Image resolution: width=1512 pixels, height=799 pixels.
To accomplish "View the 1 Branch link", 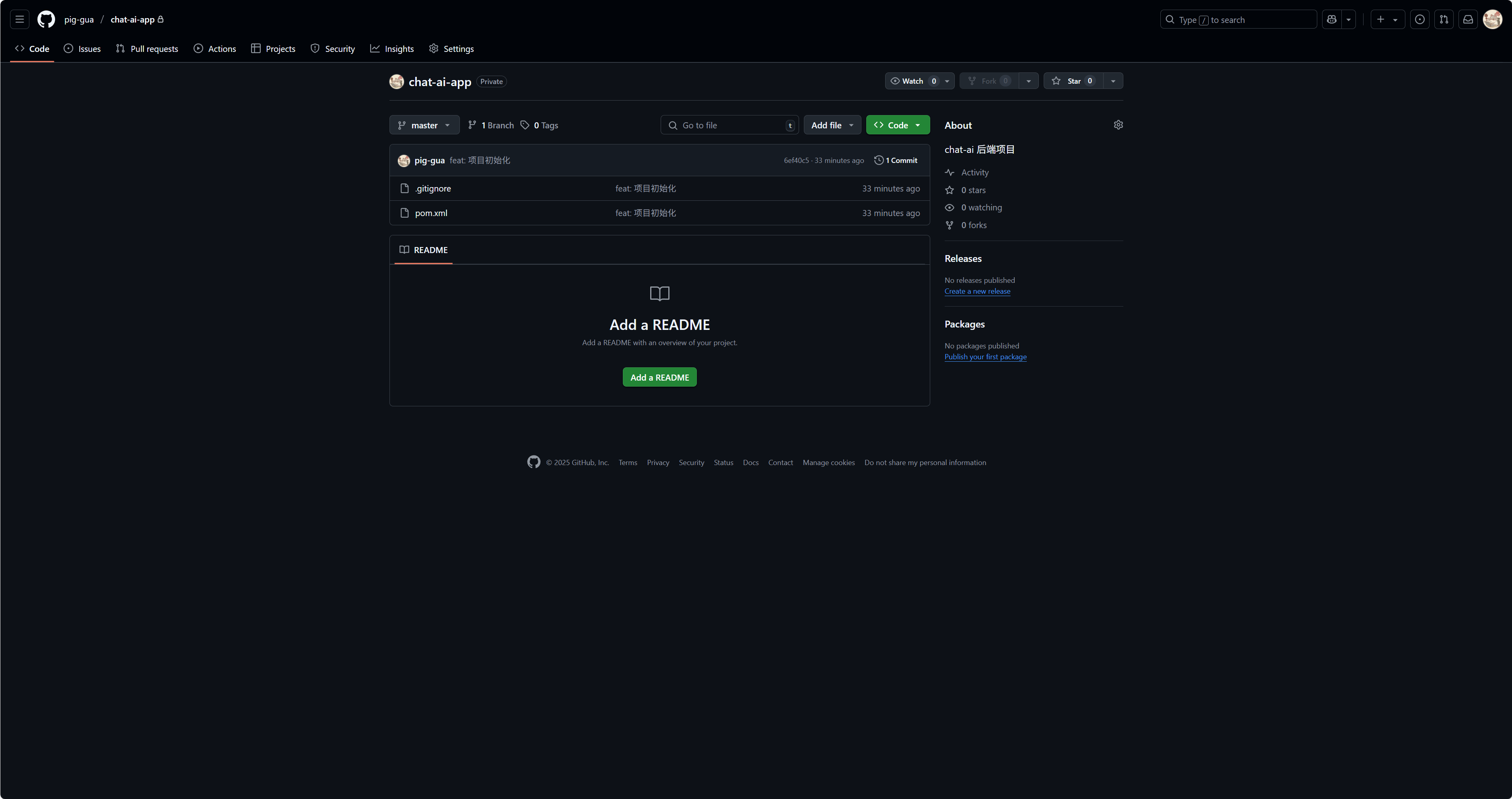I will [491, 125].
